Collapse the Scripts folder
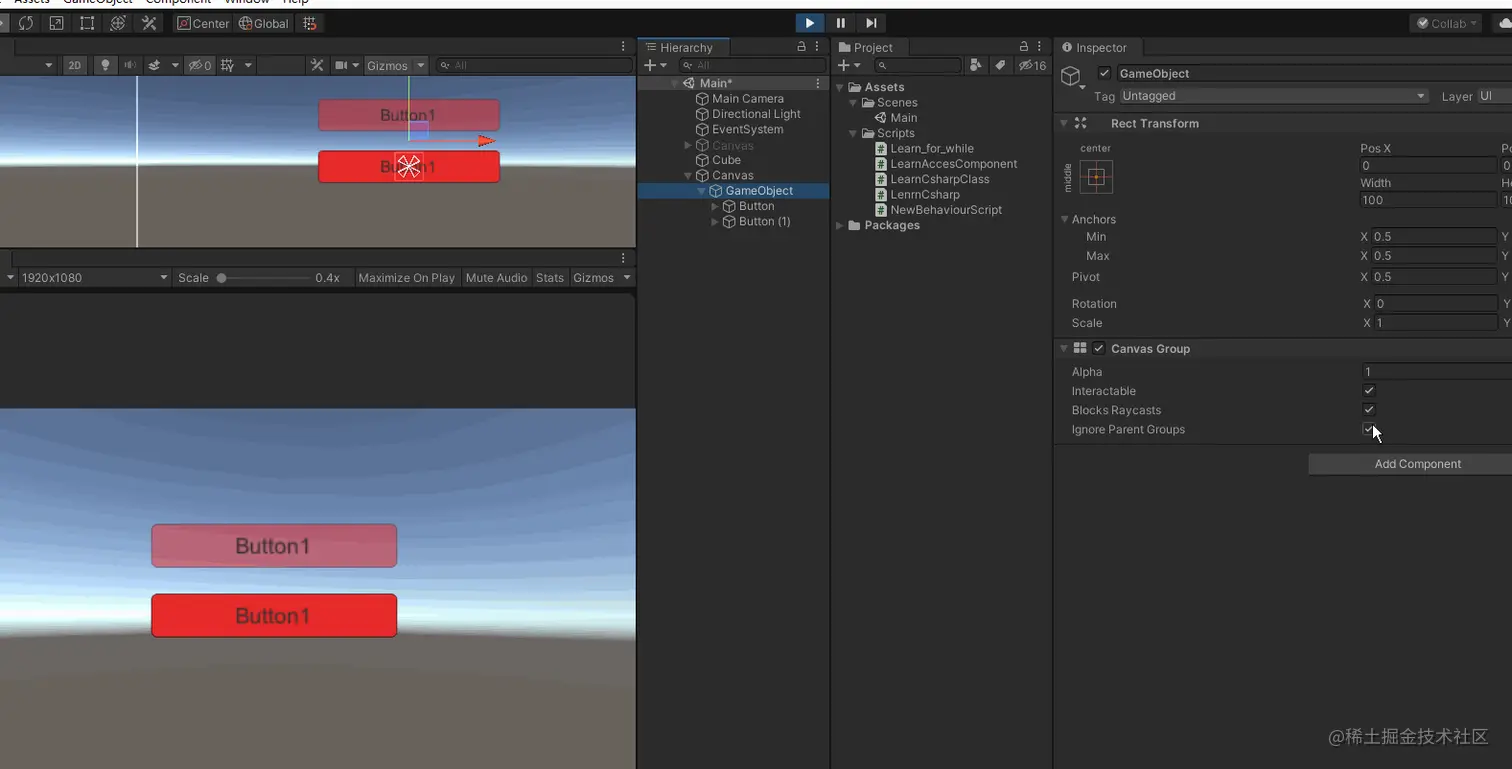 (x=853, y=133)
